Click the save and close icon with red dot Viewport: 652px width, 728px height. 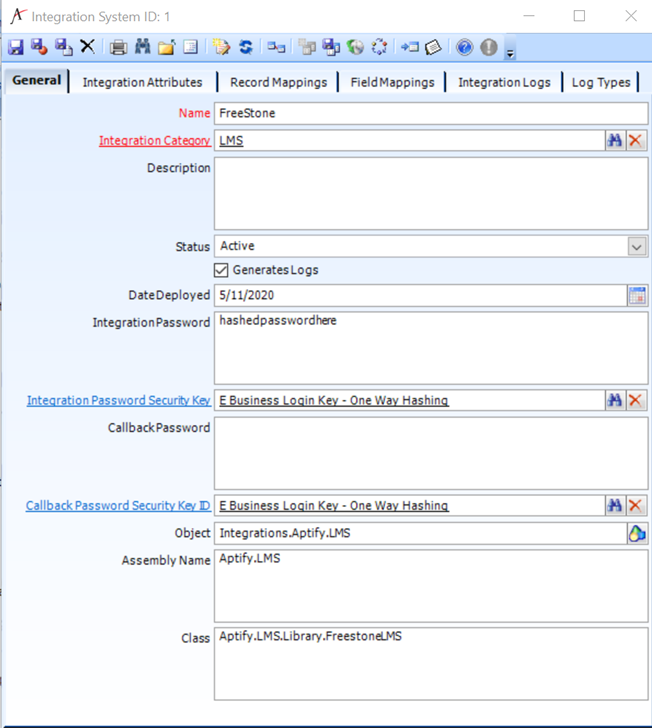click(39, 47)
